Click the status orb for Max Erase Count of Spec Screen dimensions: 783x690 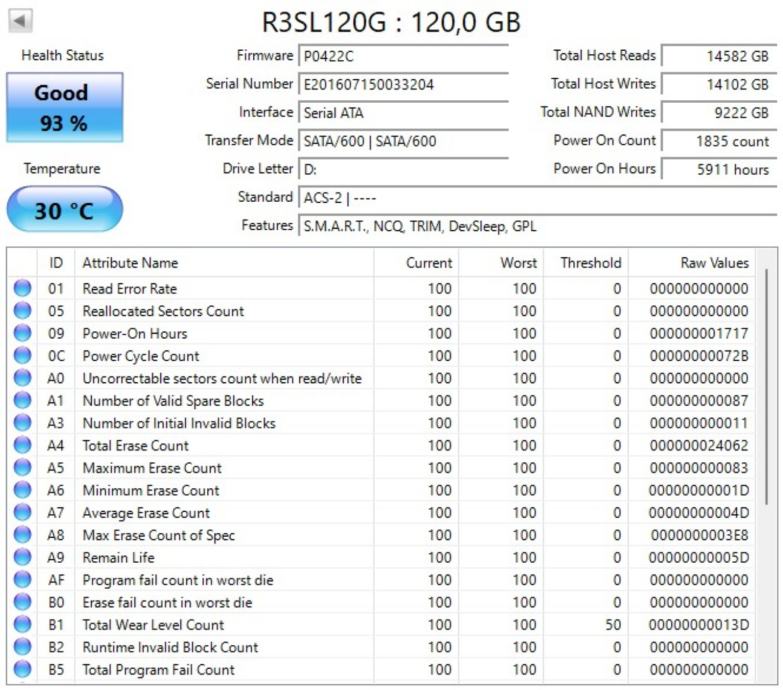[22, 535]
